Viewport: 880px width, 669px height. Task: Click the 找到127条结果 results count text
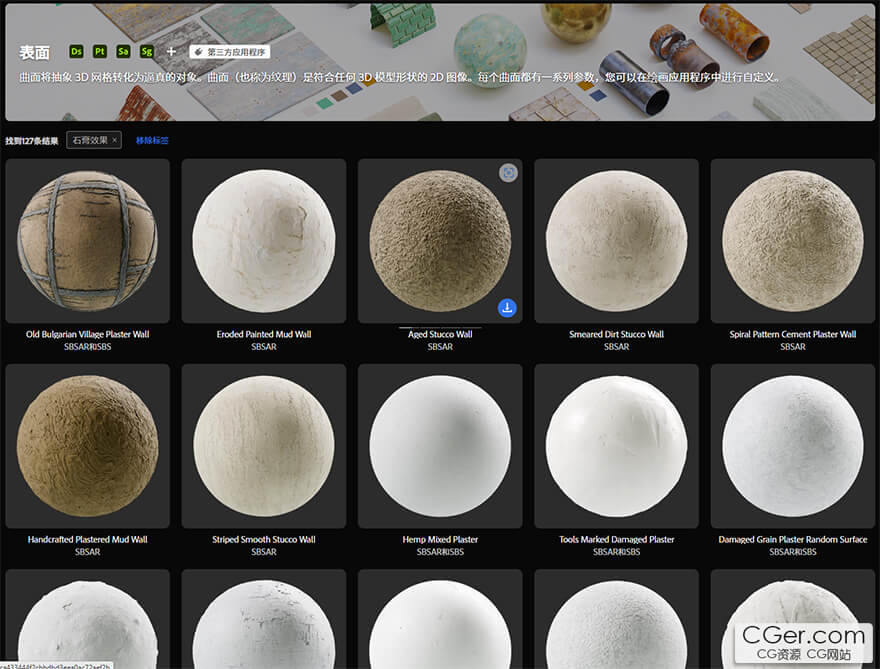pos(32,141)
